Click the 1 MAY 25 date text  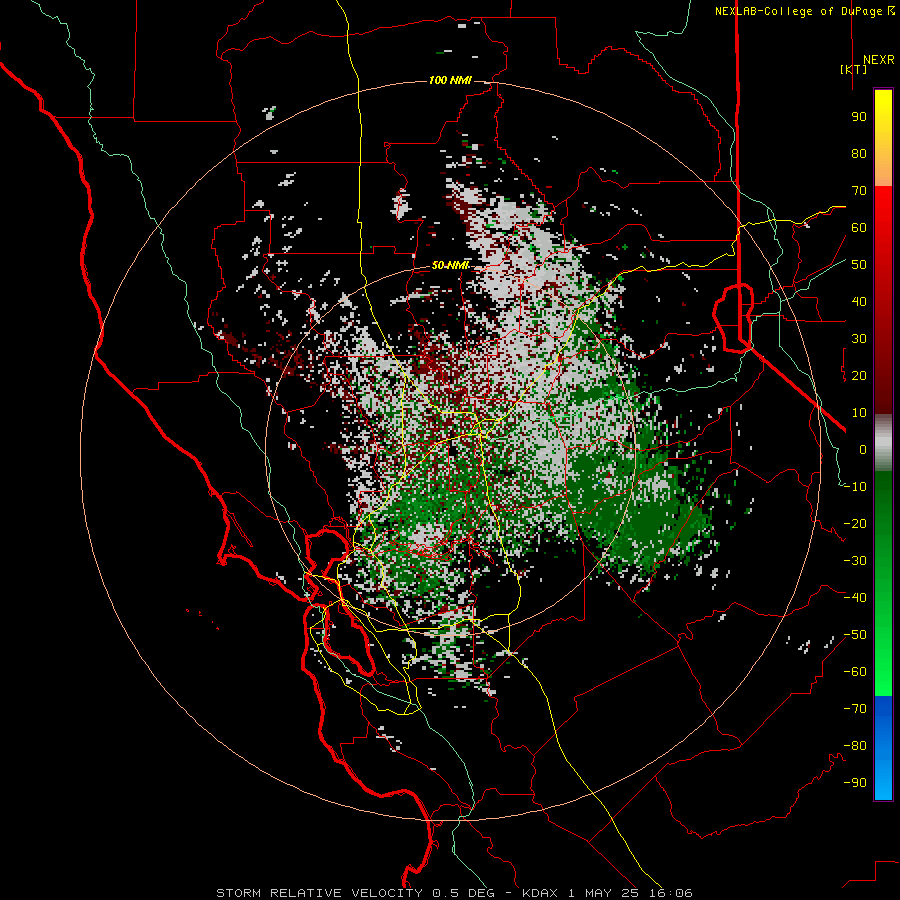[x=604, y=893]
